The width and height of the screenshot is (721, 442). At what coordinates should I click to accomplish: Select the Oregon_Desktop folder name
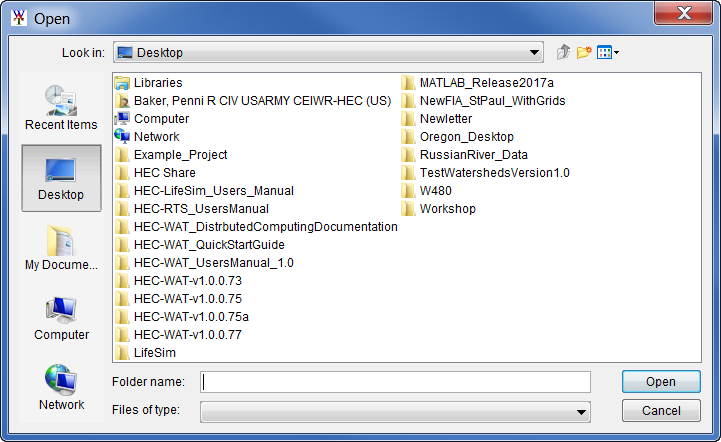(467, 137)
